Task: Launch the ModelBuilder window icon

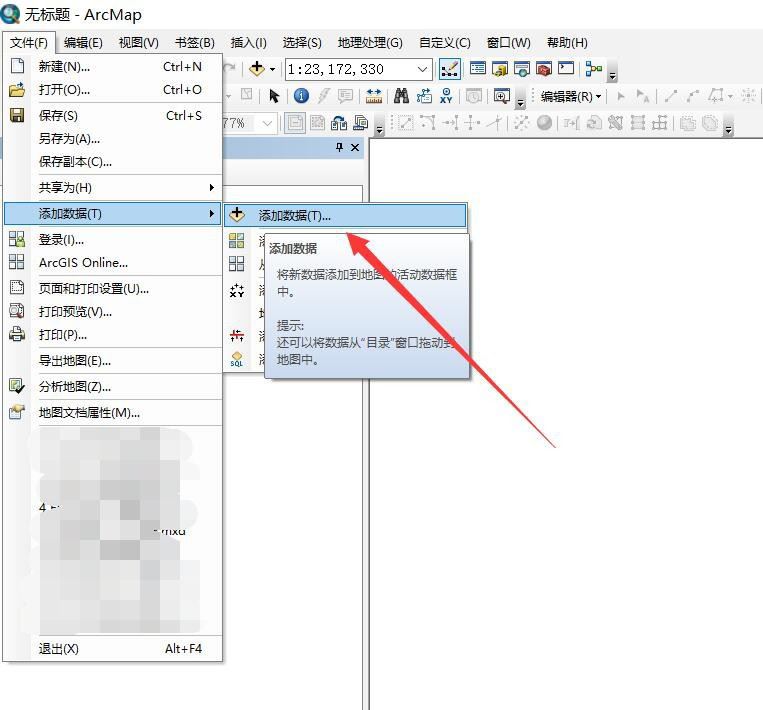Action: (x=593, y=69)
